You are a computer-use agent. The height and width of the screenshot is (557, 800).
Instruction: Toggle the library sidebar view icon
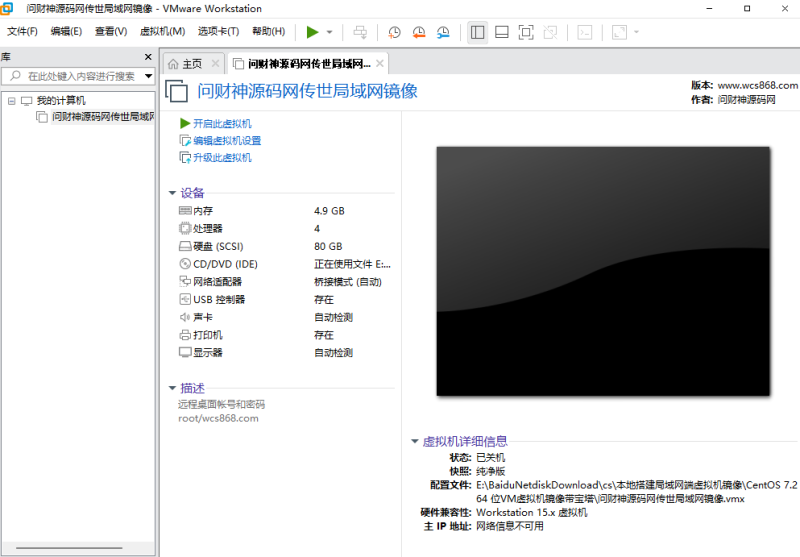478,32
